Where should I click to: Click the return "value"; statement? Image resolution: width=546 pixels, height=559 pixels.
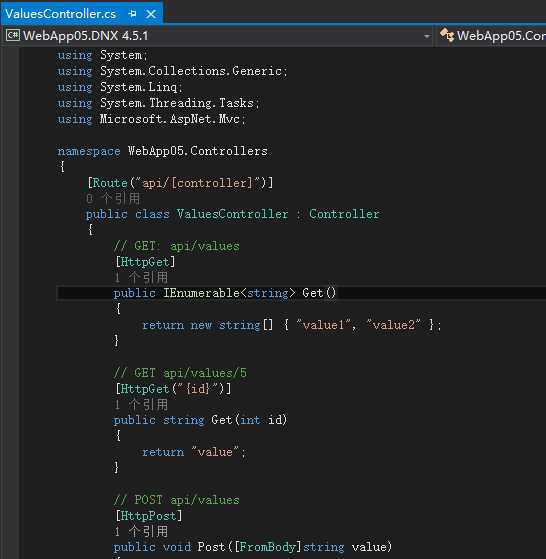(x=194, y=452)
